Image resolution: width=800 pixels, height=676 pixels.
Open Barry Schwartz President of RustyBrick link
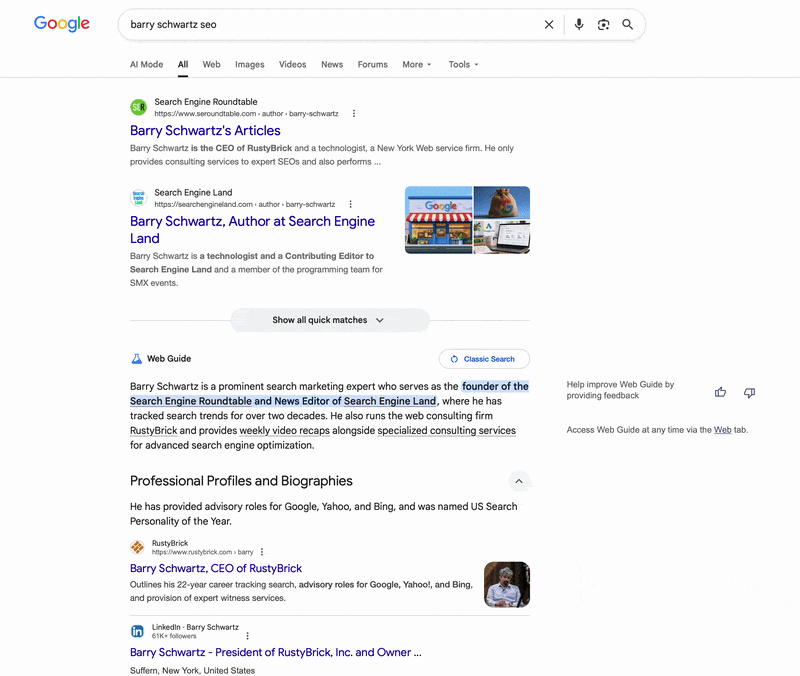(276, 652)
